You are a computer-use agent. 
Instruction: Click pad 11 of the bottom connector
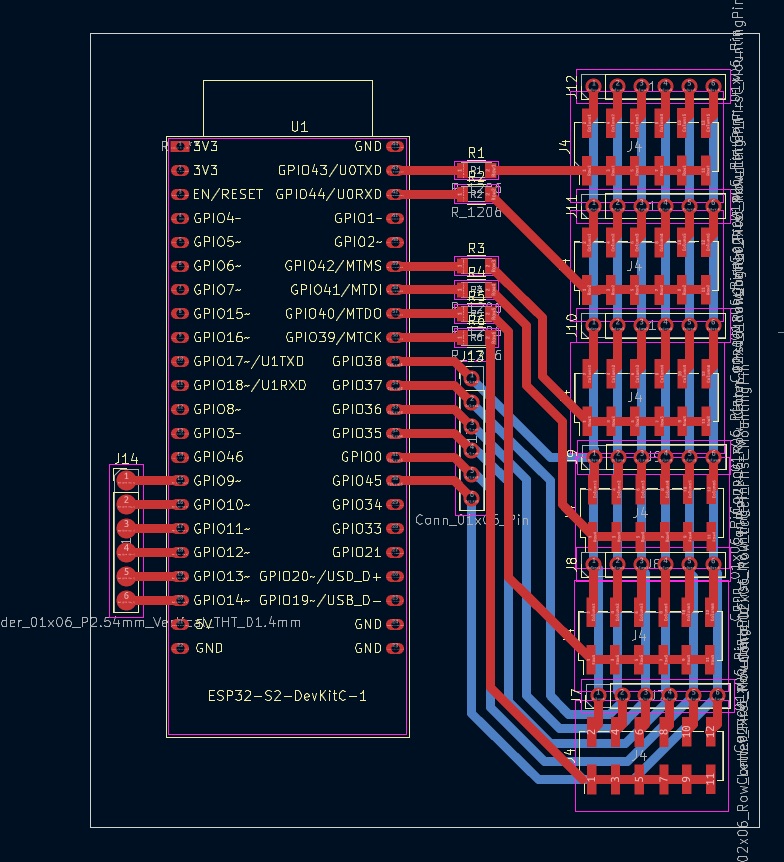click(x=710, y=780)
